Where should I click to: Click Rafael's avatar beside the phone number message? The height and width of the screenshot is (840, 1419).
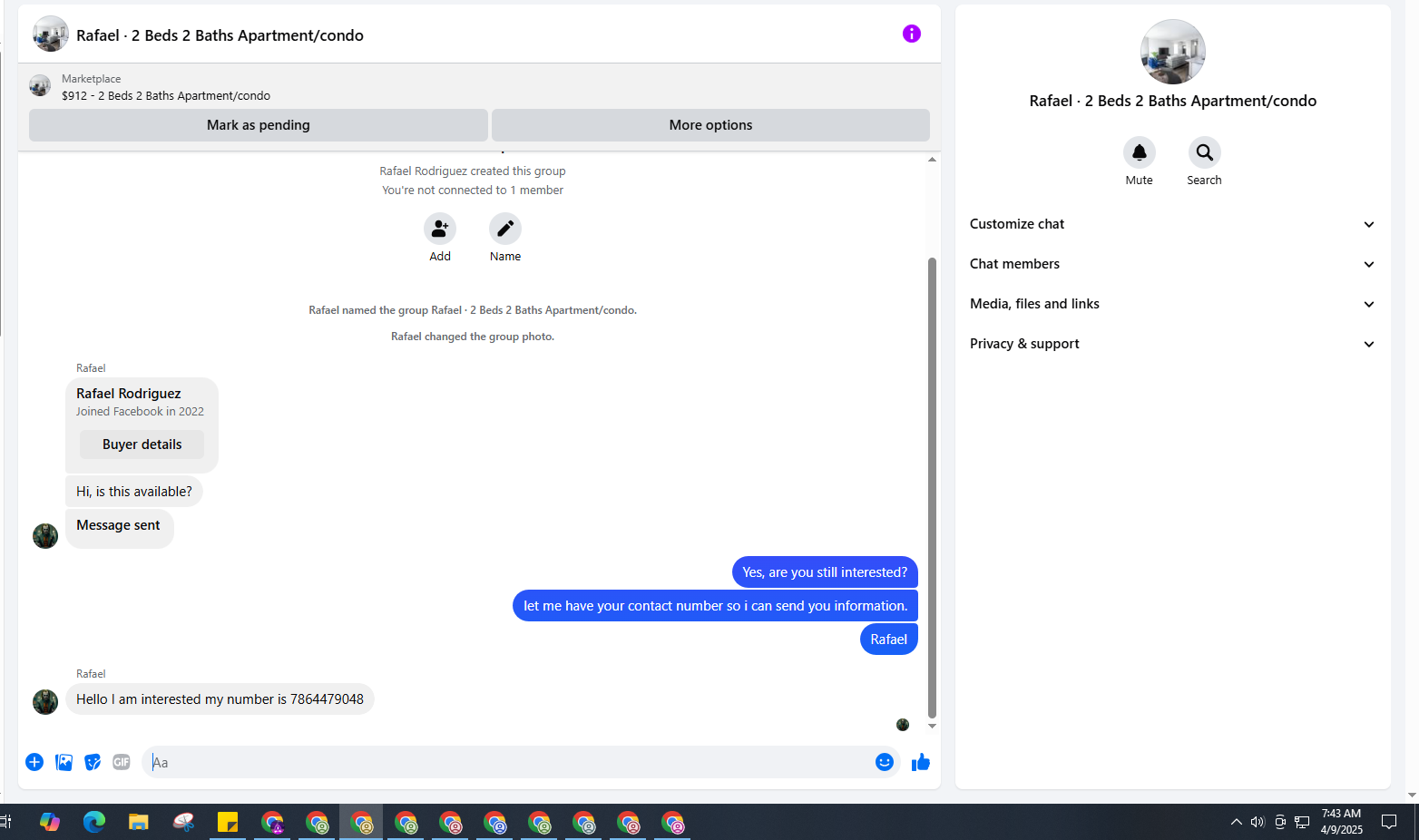coord(45,701)
